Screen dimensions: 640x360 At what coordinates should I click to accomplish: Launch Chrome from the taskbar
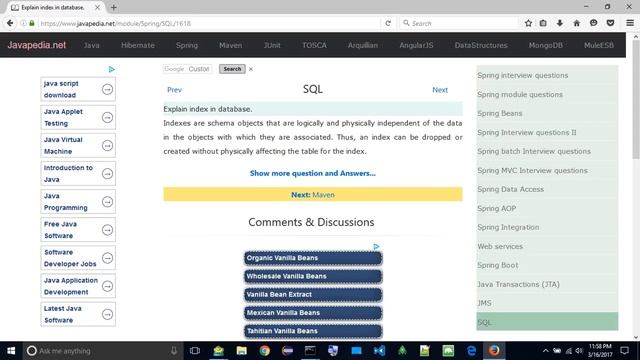[264, 351]
